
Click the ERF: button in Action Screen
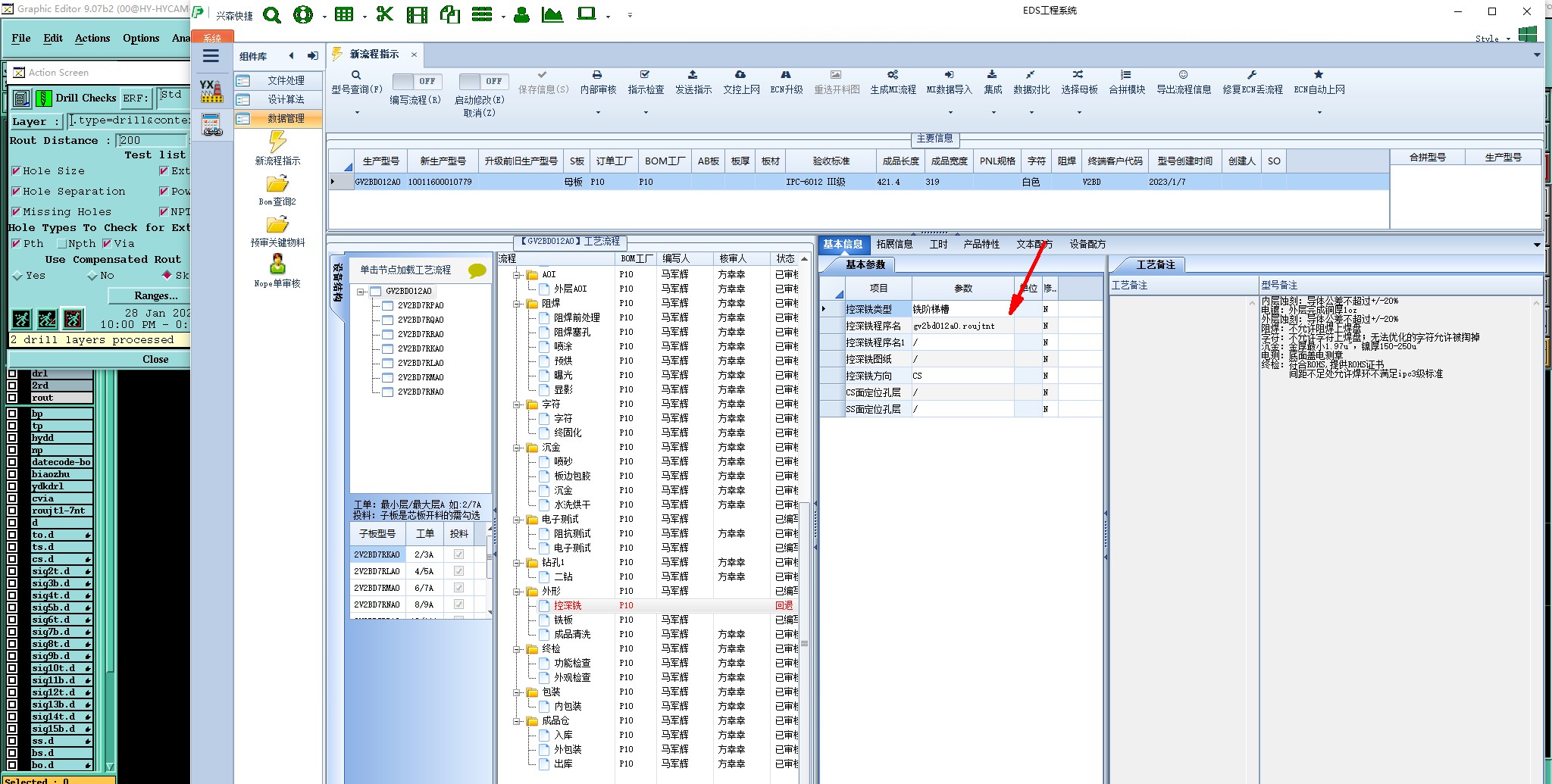tap(135, 98)
